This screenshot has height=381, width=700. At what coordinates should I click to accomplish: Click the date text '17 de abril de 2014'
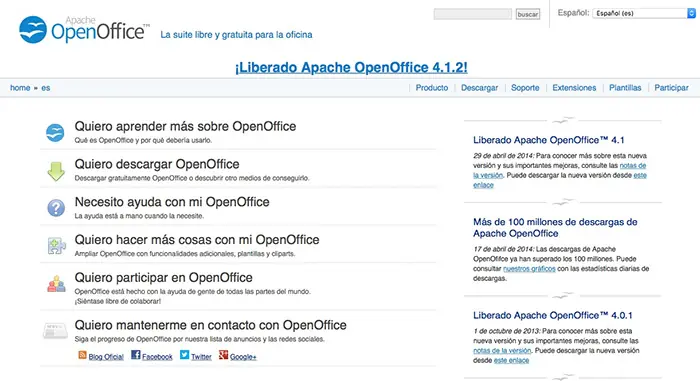(504, 249)
